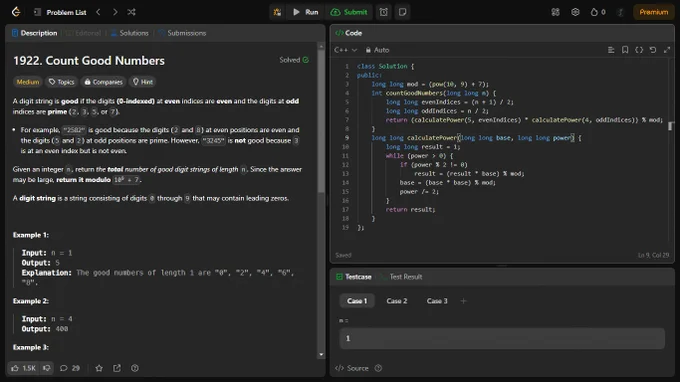The height and width of the screenshot is (382, 680).
Task: Switch to the Testcase tab
Action: coord(353,277)
